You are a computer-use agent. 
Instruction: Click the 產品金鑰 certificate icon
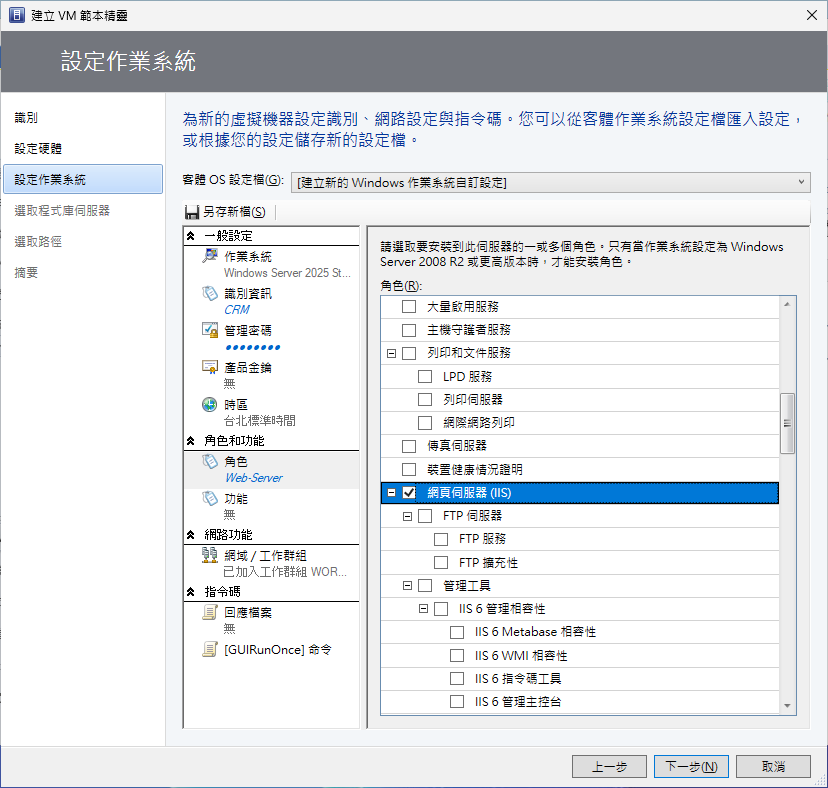pos(210,367)
